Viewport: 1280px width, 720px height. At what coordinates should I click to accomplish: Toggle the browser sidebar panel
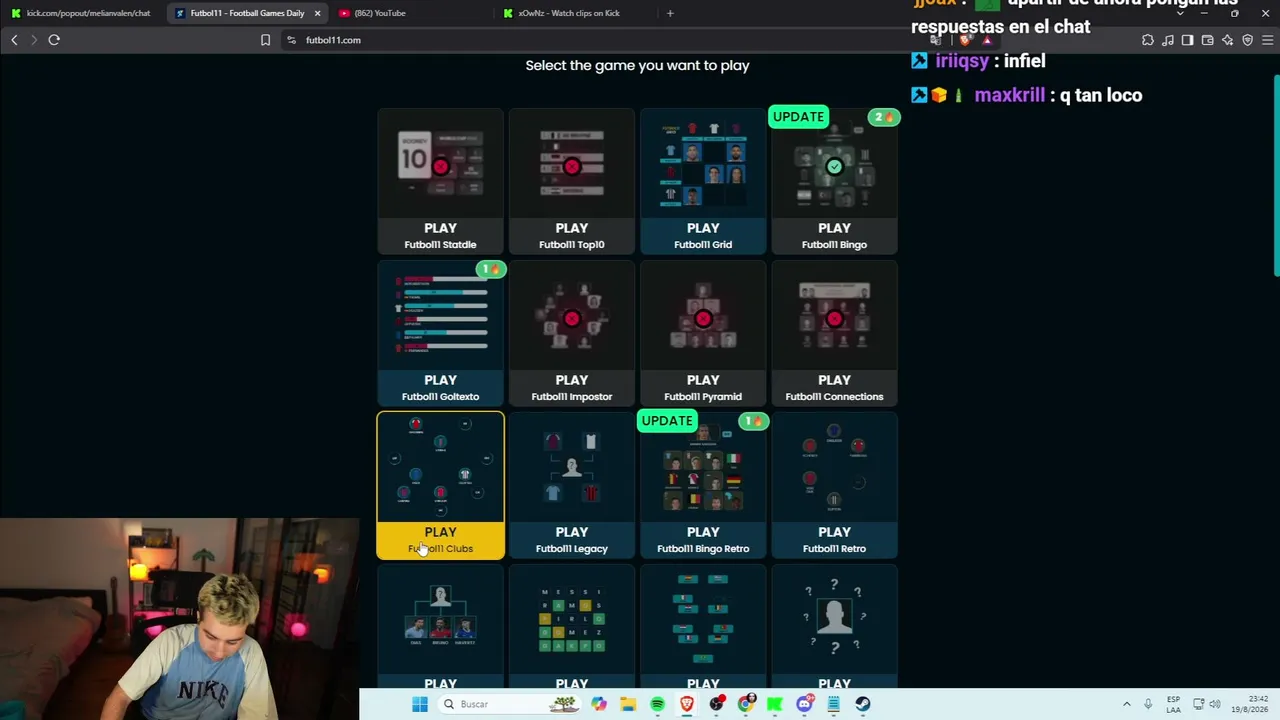point(1187,40)
